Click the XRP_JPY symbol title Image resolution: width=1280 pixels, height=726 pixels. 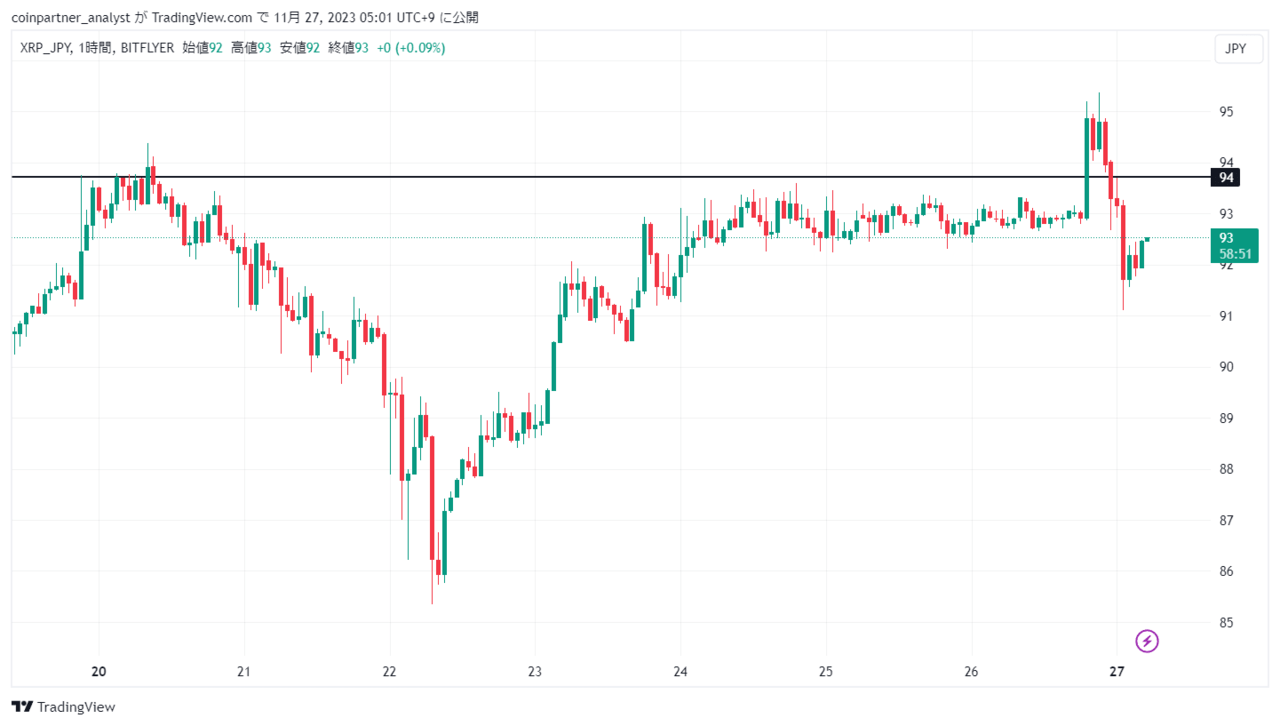[x=45, y=48]
